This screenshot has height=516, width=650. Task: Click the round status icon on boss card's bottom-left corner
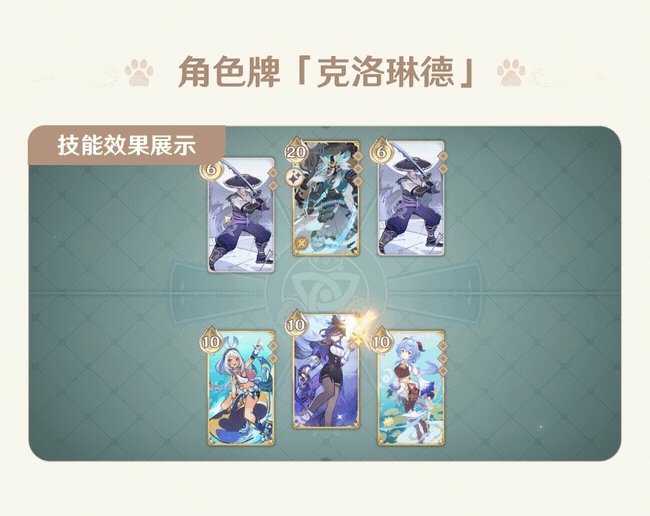303,242
